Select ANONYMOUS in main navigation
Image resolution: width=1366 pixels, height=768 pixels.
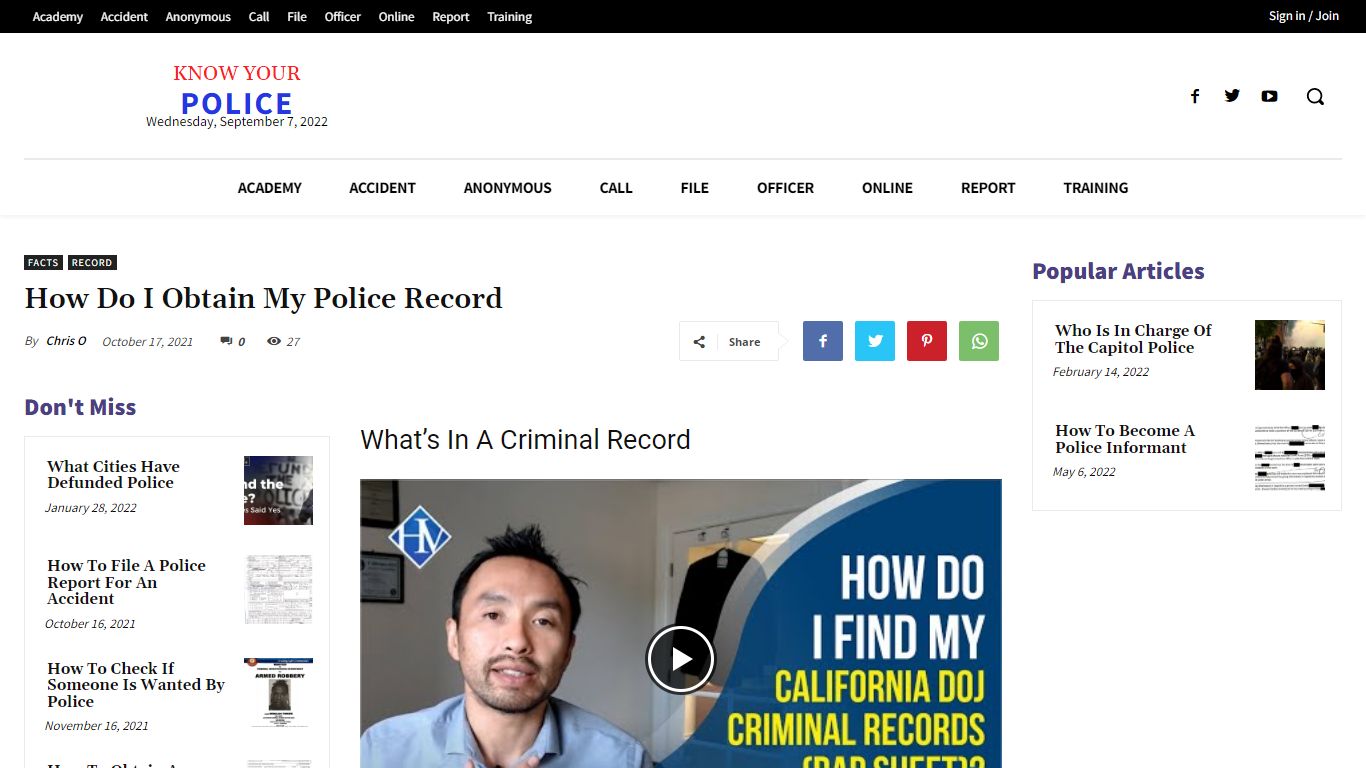508,188
